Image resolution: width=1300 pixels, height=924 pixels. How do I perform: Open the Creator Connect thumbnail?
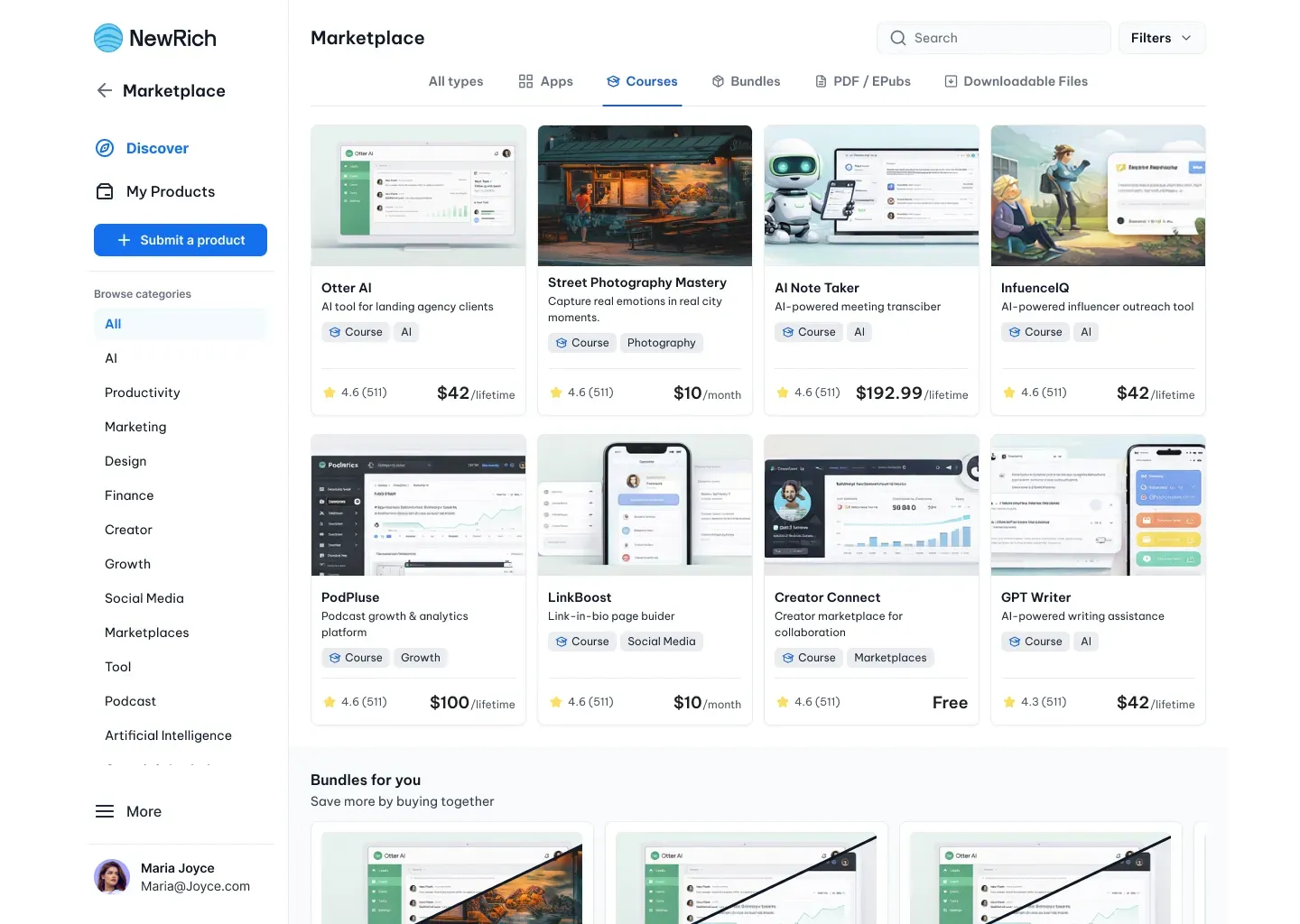tap(871, 505)
